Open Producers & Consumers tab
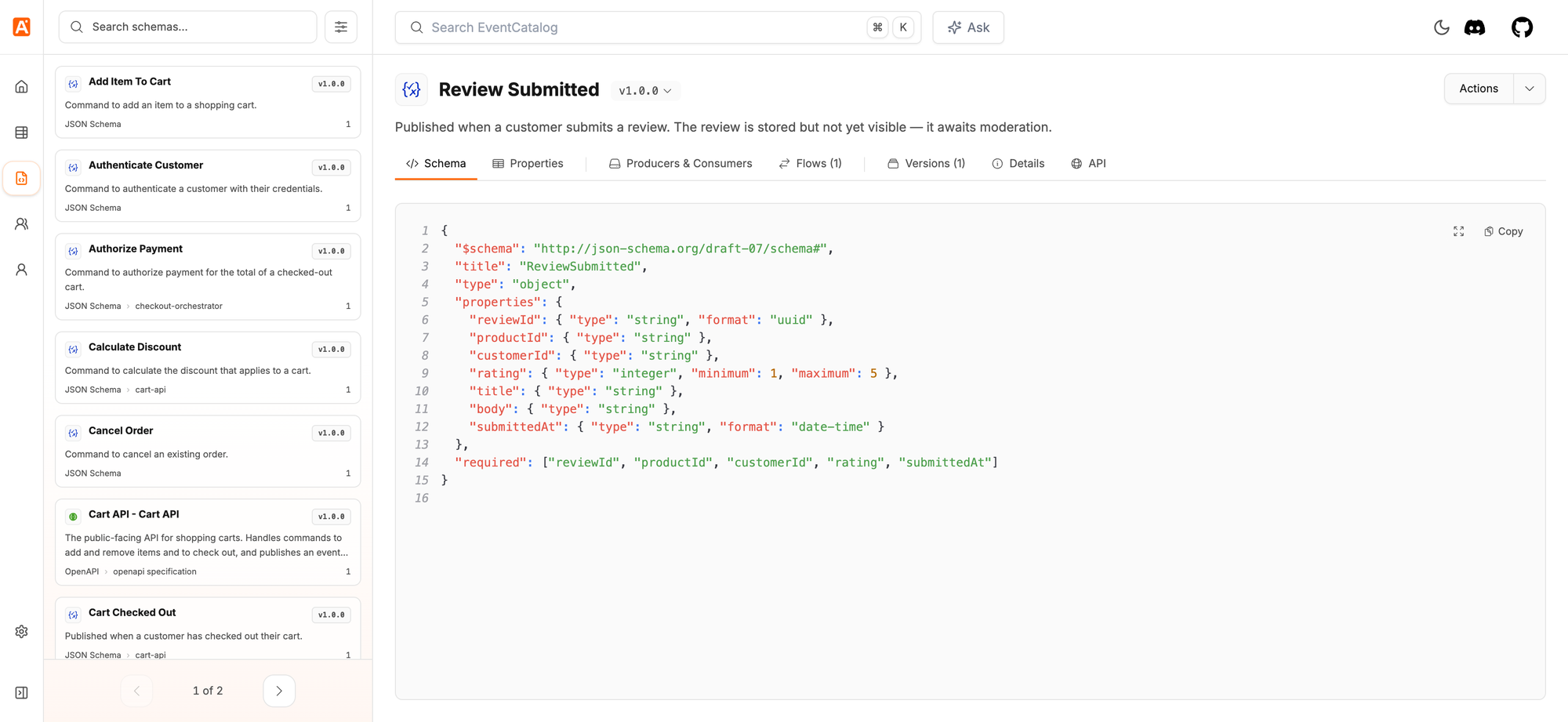1568x722 pixels. tap(681, 164)
